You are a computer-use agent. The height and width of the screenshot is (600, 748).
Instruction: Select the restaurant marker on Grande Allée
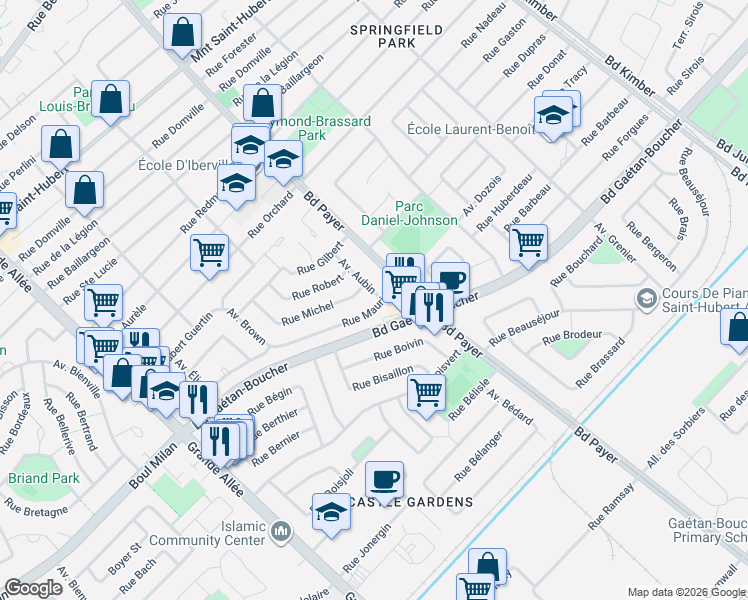coord(220,443)
